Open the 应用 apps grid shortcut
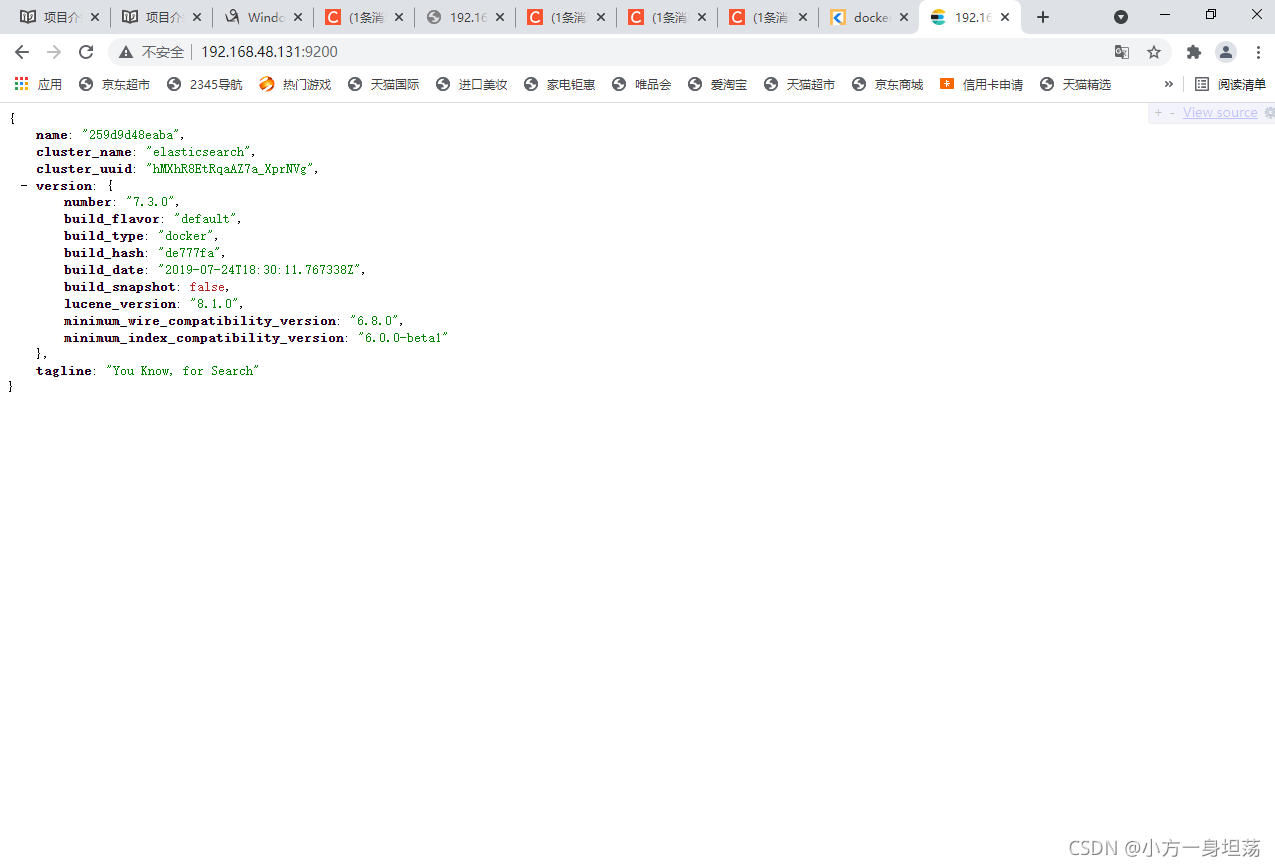This screenshot has width=1275, height=867. click(x=38, y=85)
